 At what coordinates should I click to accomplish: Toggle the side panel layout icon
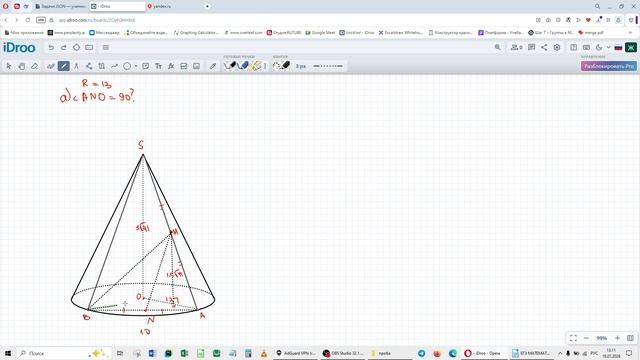coord(573,47)
